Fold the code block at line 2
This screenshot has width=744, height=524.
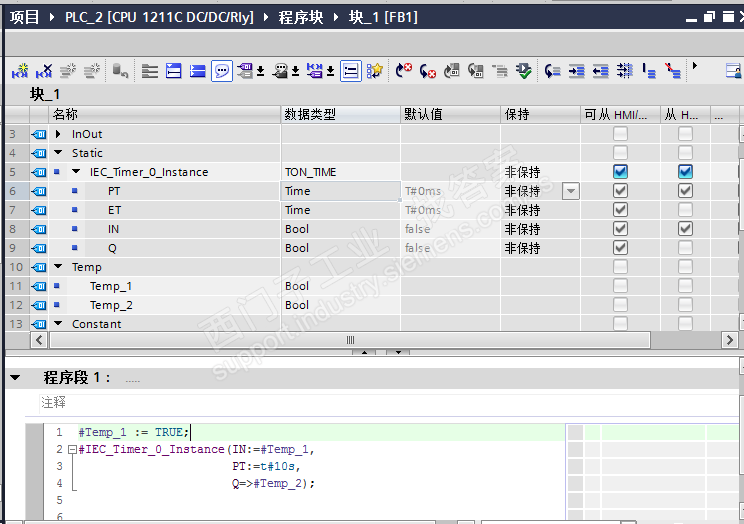click(x=72, y=449)
